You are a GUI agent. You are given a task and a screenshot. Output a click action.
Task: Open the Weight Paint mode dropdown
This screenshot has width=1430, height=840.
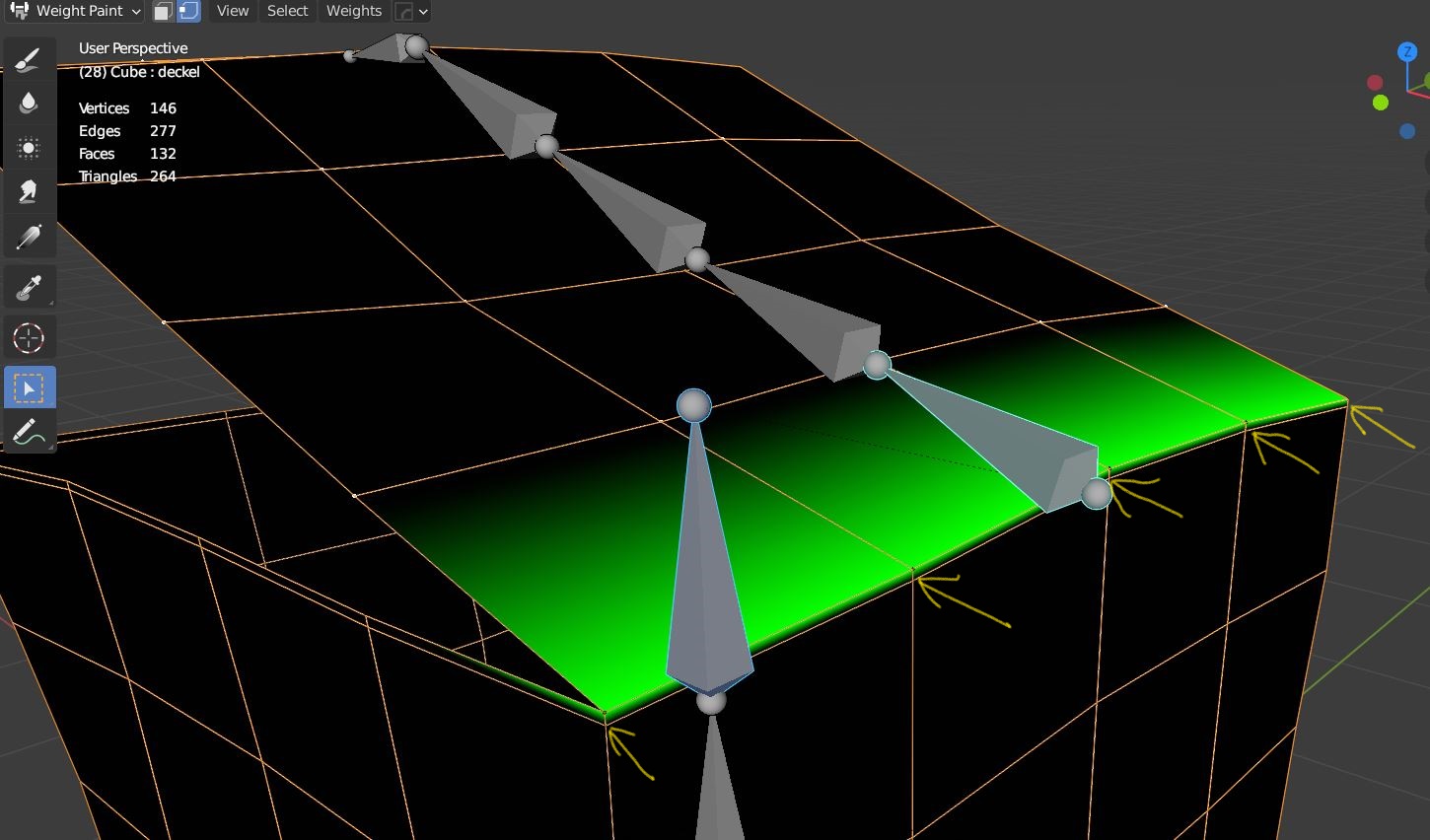(75, 11)
